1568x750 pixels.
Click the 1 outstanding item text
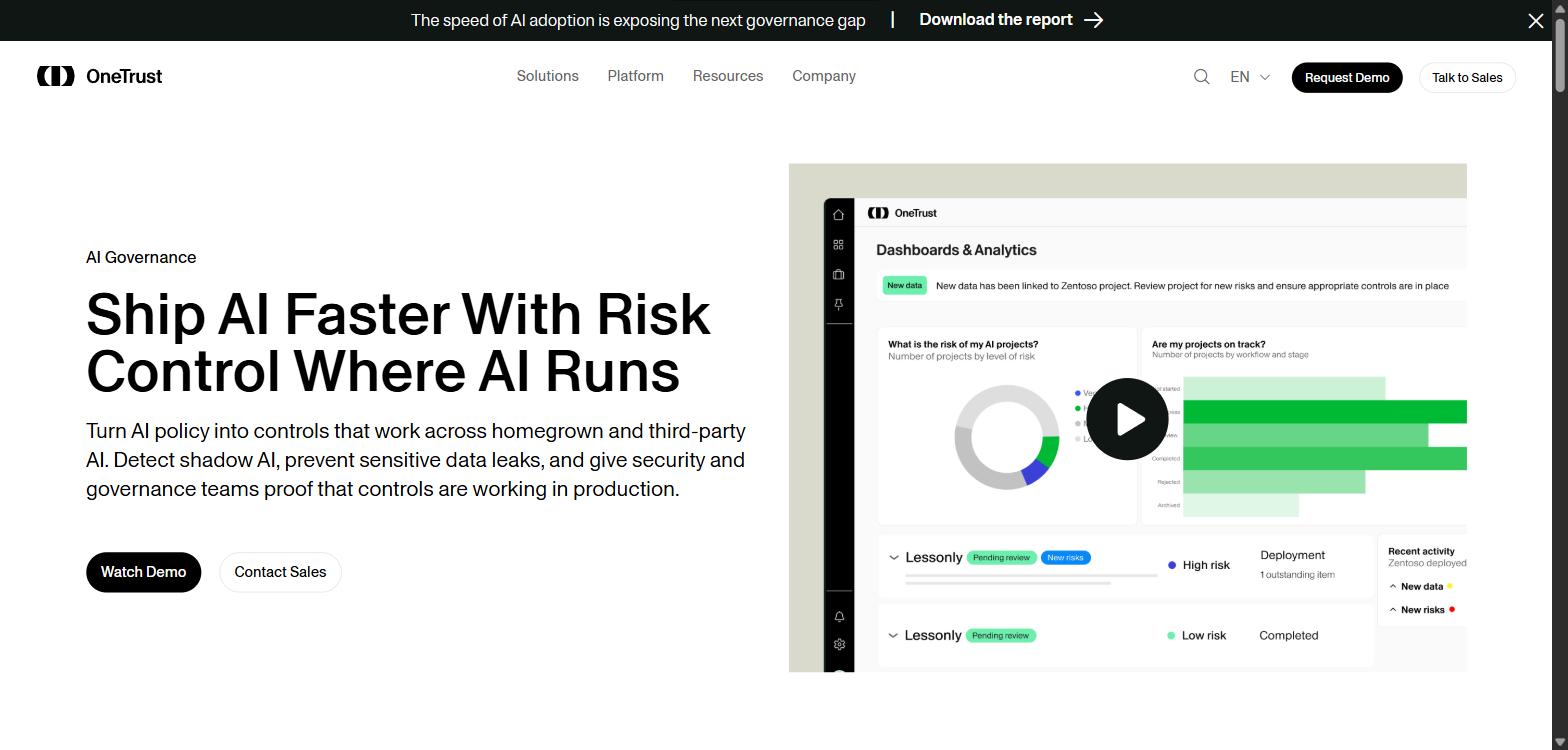click(x=1297, y=575)
